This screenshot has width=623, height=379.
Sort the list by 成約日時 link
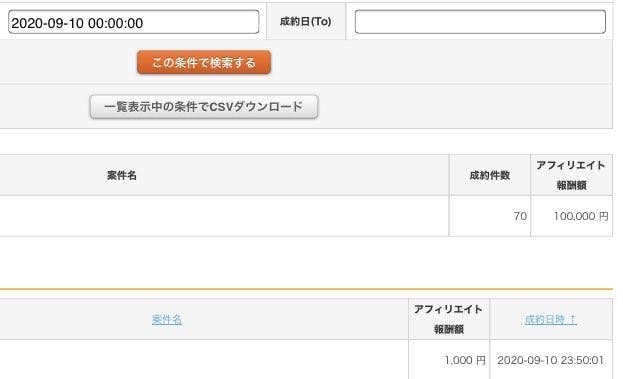coord(544,319)
